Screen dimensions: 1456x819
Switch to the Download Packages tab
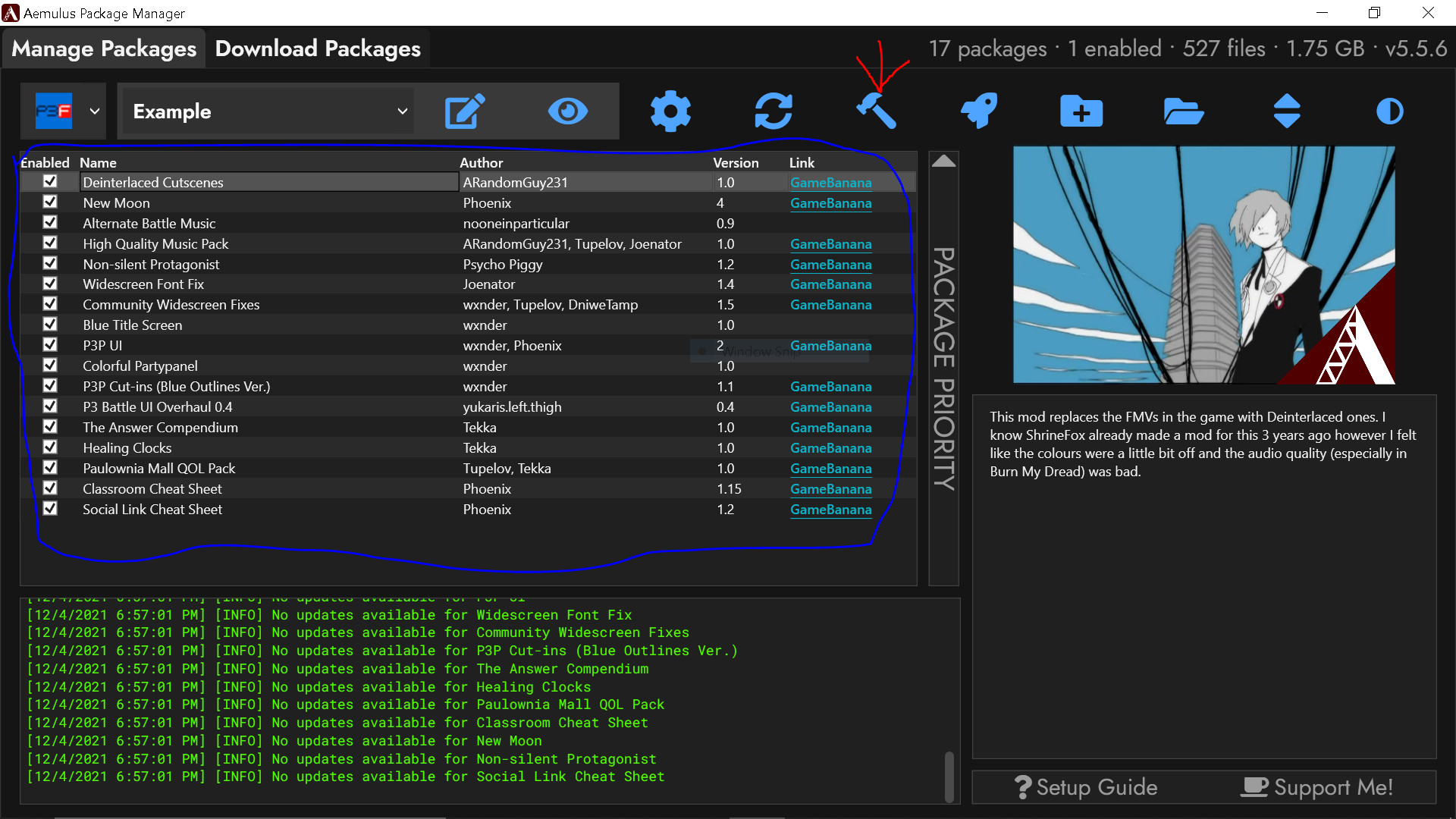click(x=317, y=47)
